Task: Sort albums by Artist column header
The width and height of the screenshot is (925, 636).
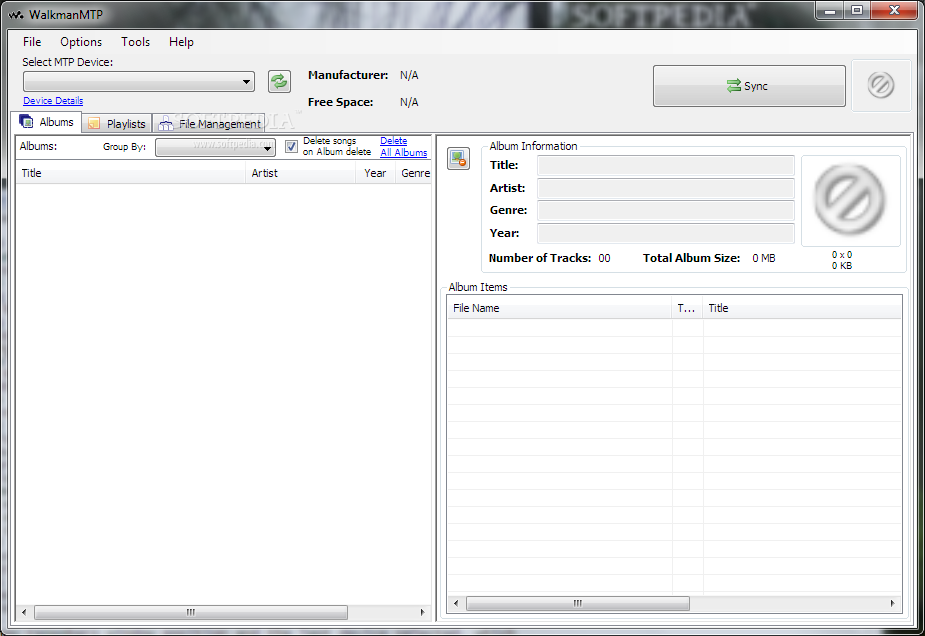Action: click(x=300, y=173)
